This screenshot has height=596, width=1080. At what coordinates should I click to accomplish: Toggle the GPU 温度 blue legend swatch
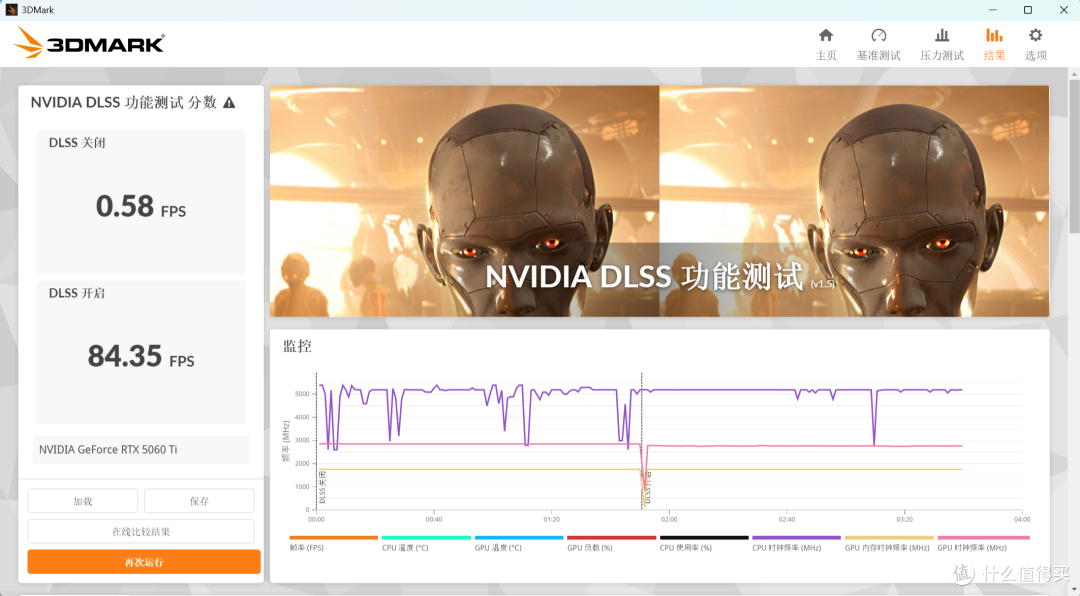[519, 537]
